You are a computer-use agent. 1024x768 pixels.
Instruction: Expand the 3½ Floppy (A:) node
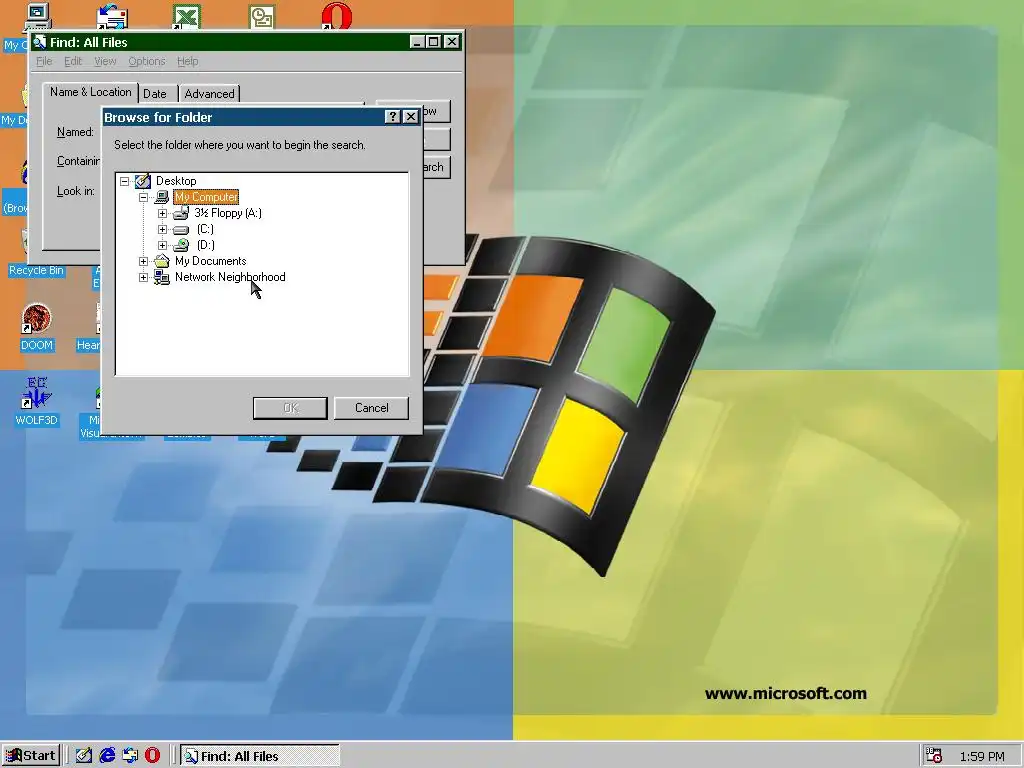point(162,213)
